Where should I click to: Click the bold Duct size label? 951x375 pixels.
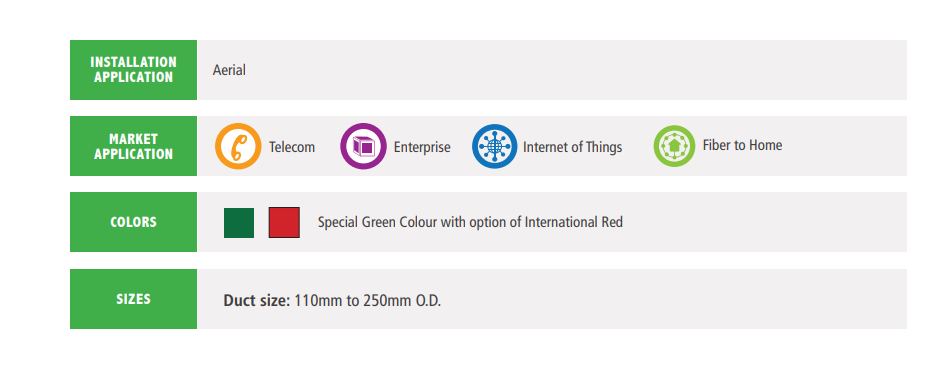click(x=257, y=300)
